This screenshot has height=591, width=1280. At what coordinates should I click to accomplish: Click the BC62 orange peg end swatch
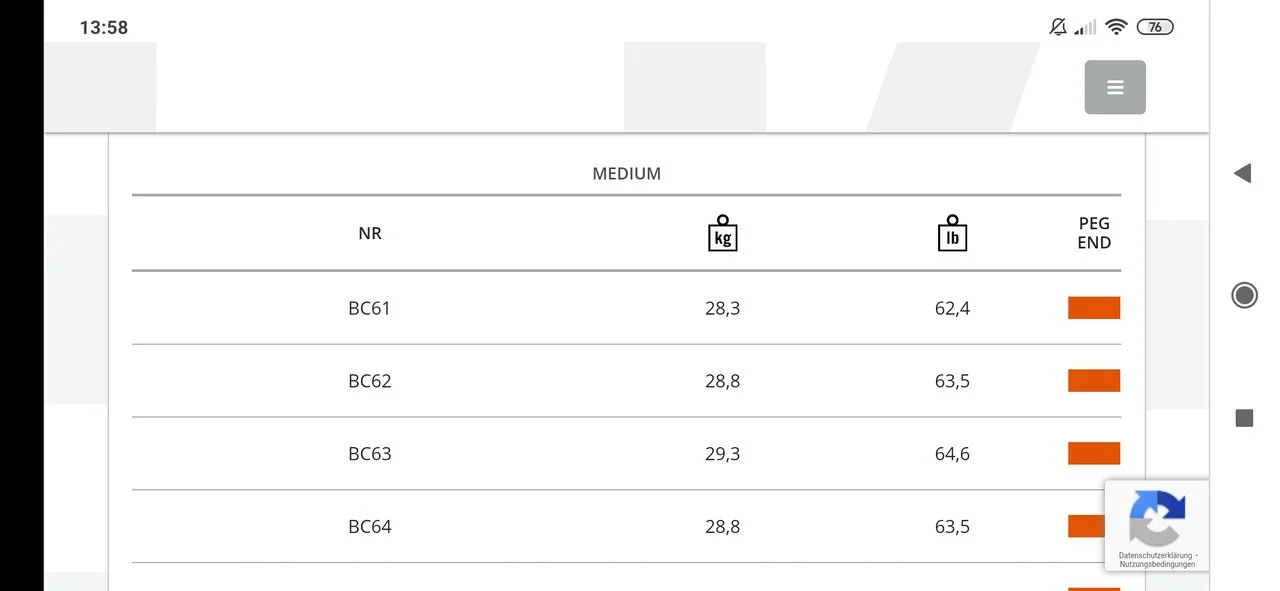[x=1093, y=381]
